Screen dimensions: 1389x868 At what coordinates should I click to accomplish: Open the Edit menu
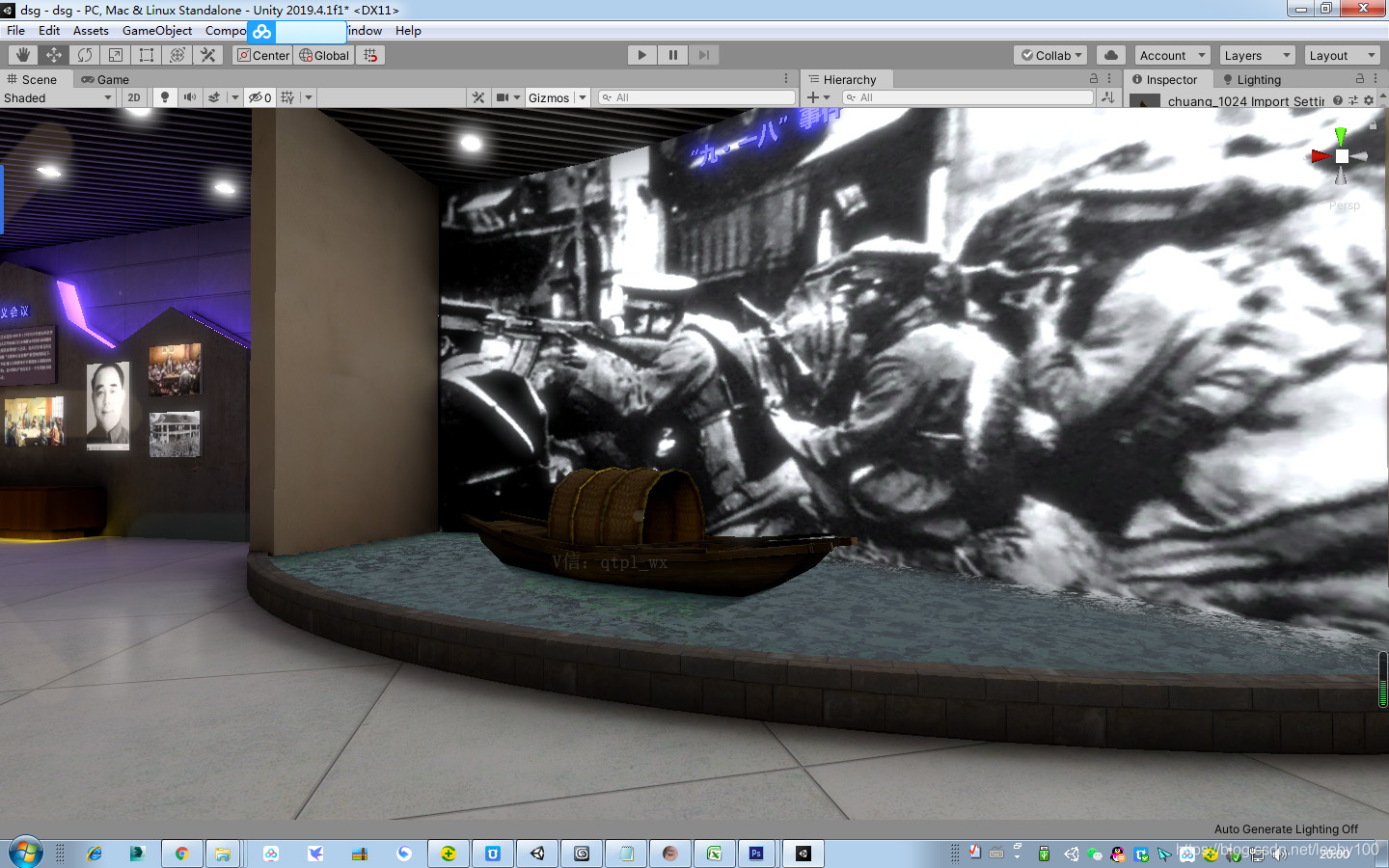pos(49,31)
